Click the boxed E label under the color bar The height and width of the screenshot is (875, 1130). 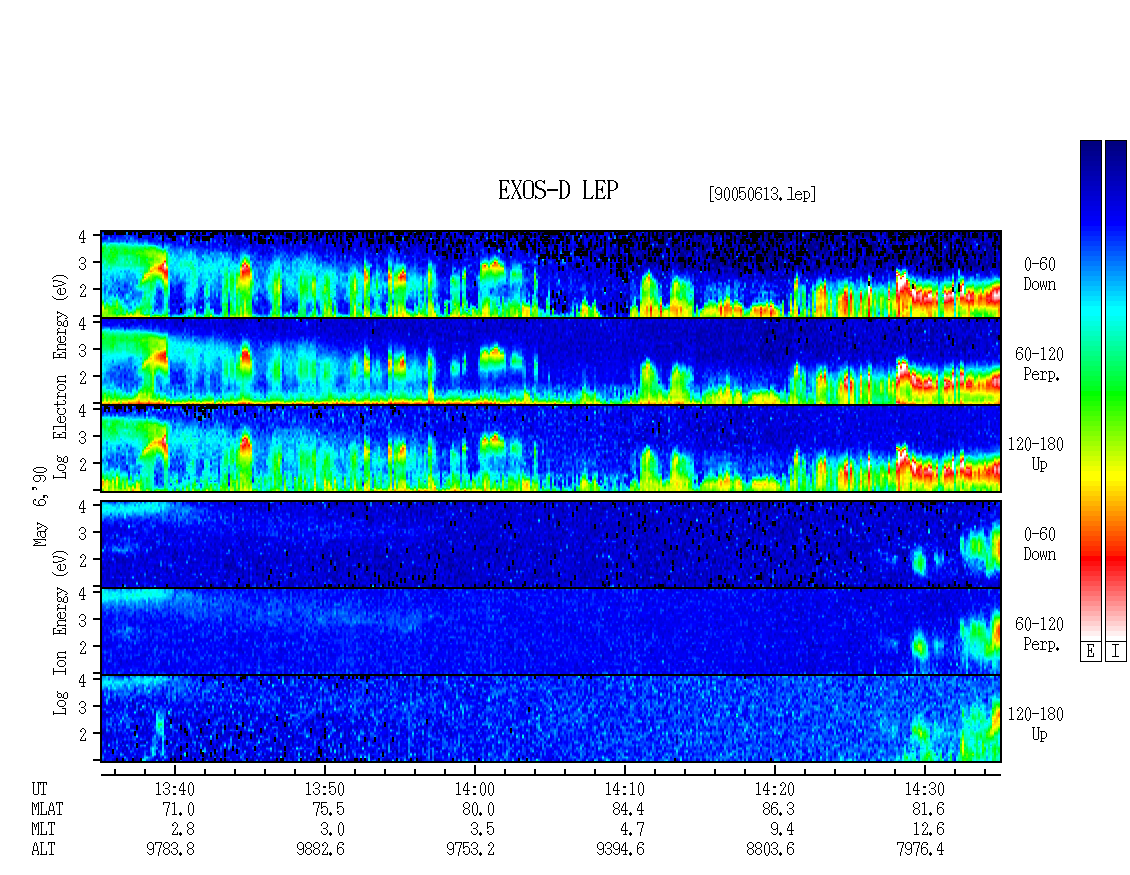1090,652
